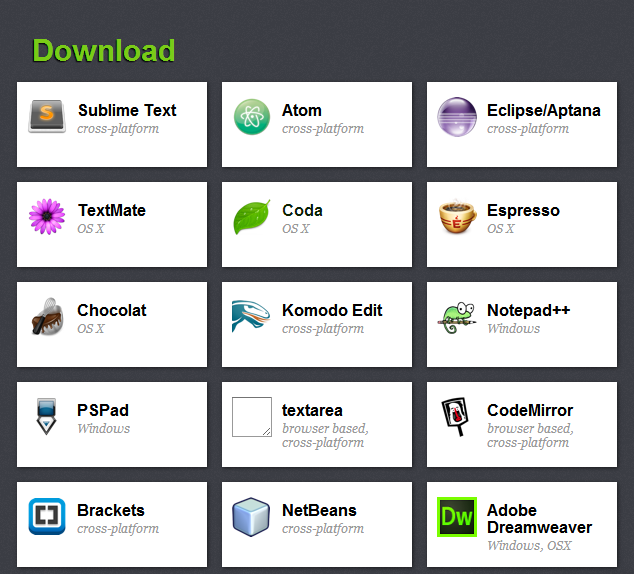Click 'browser based, cross-platform' under CodeMirror

530,436
